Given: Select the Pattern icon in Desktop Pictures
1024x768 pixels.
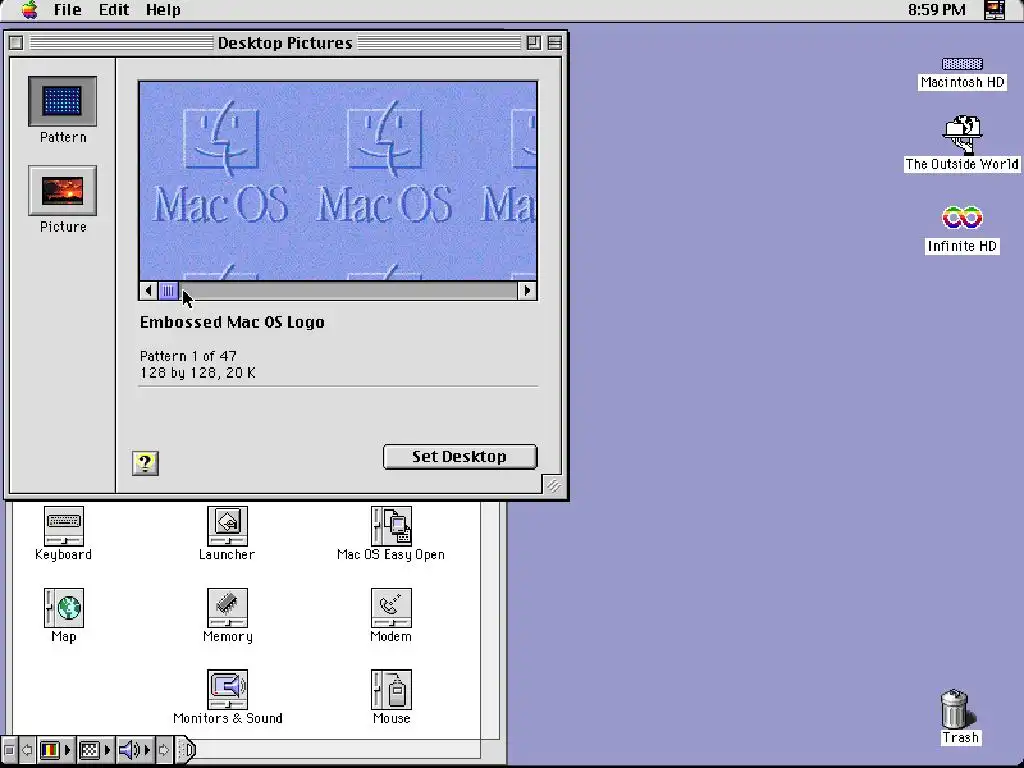Looking at the screenshot, I should tap(63, 102).
